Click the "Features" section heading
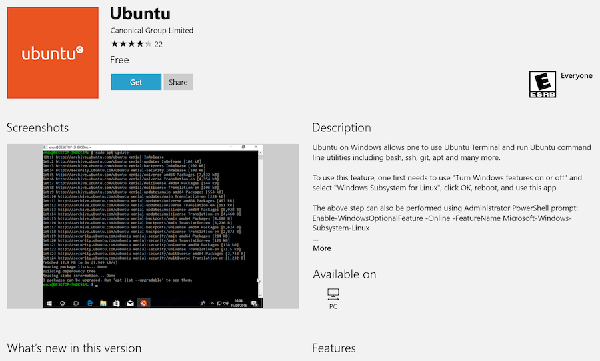 click(334, 348)
